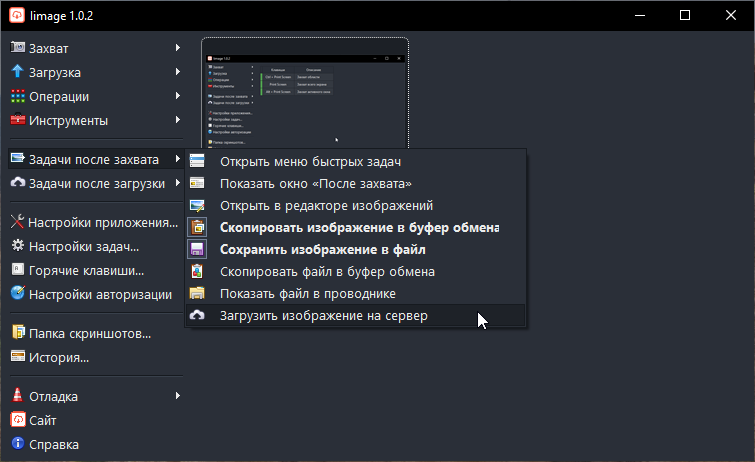Click the wrench icon beside Настройки приложения

tap(17, 222)
